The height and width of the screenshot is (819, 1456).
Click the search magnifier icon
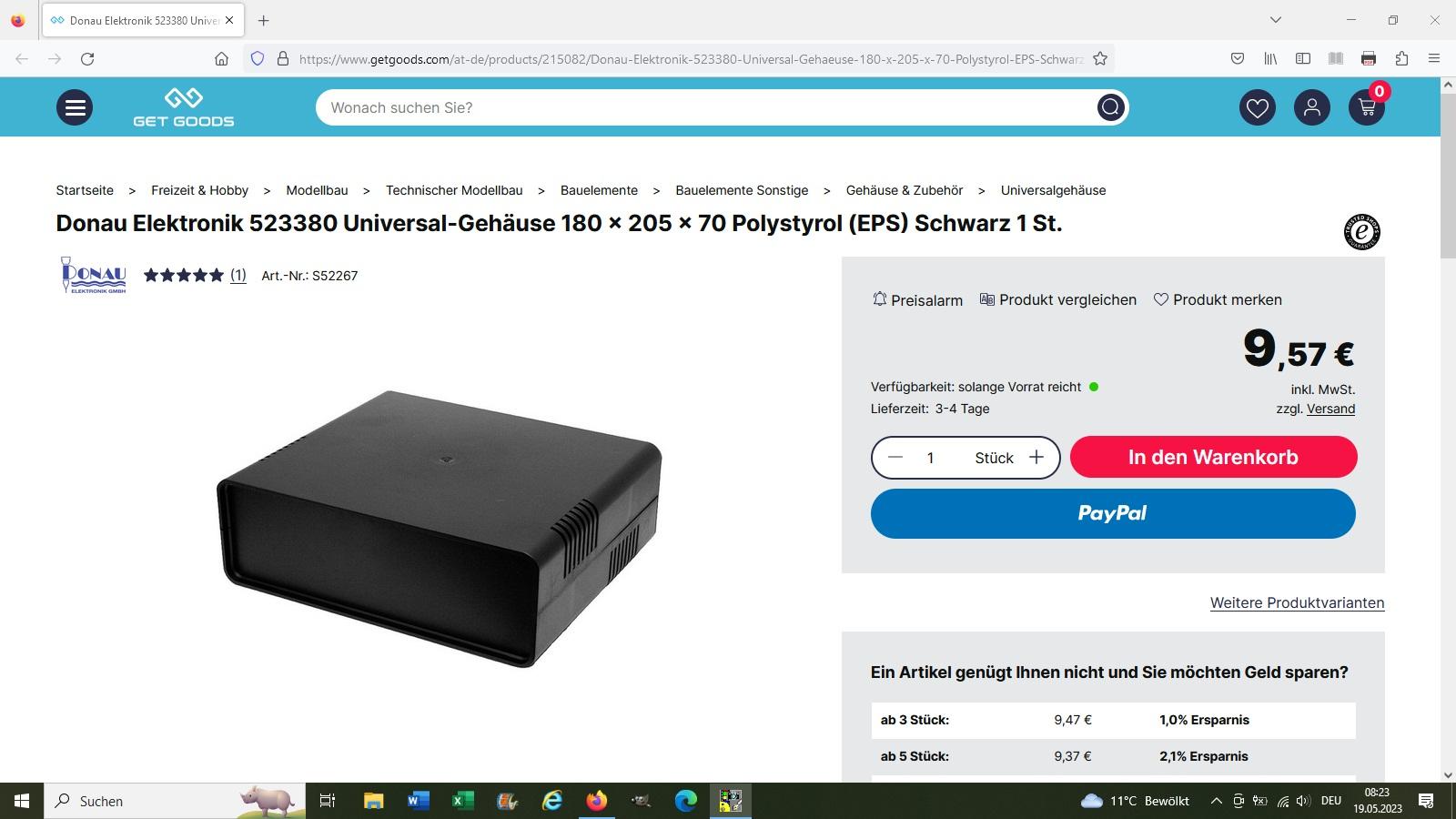pyautogui.click(x=1110, y=107)
